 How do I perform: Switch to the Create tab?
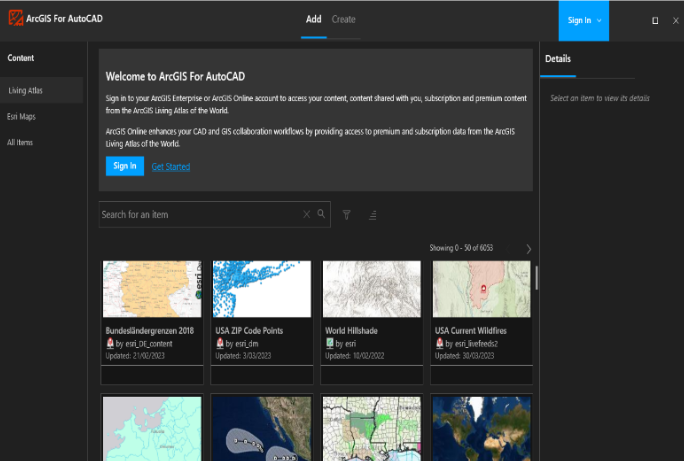(x=343, y=19)
